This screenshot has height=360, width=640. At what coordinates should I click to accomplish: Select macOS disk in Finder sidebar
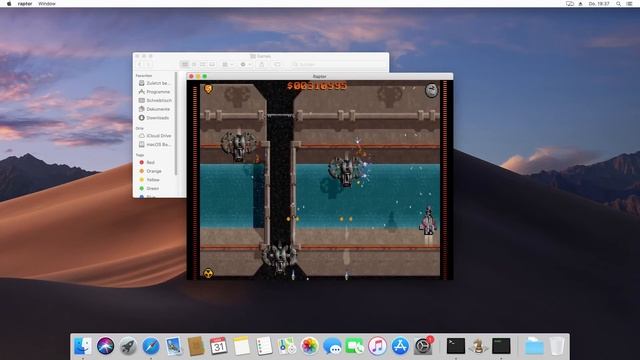[155, 144]
